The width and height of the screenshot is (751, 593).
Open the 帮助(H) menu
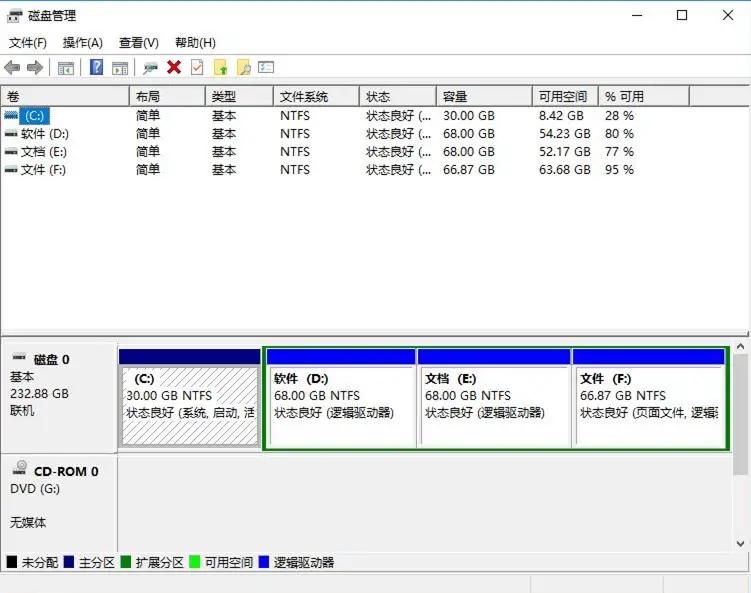(195, 43)
